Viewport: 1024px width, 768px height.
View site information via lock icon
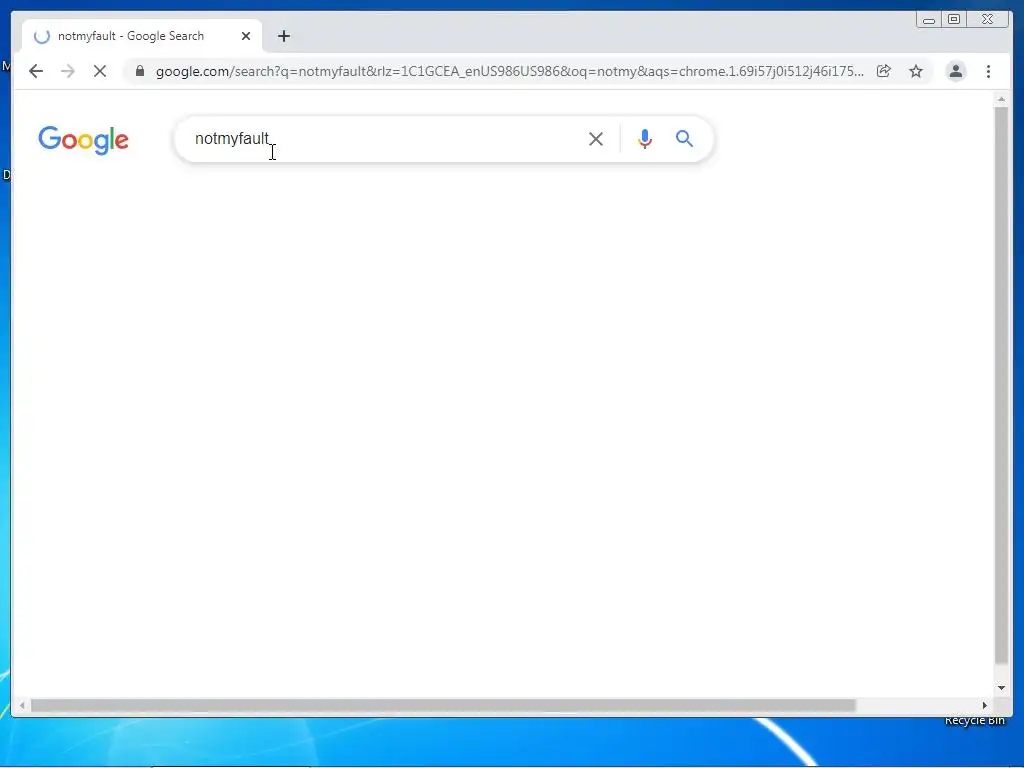[139, 71]
